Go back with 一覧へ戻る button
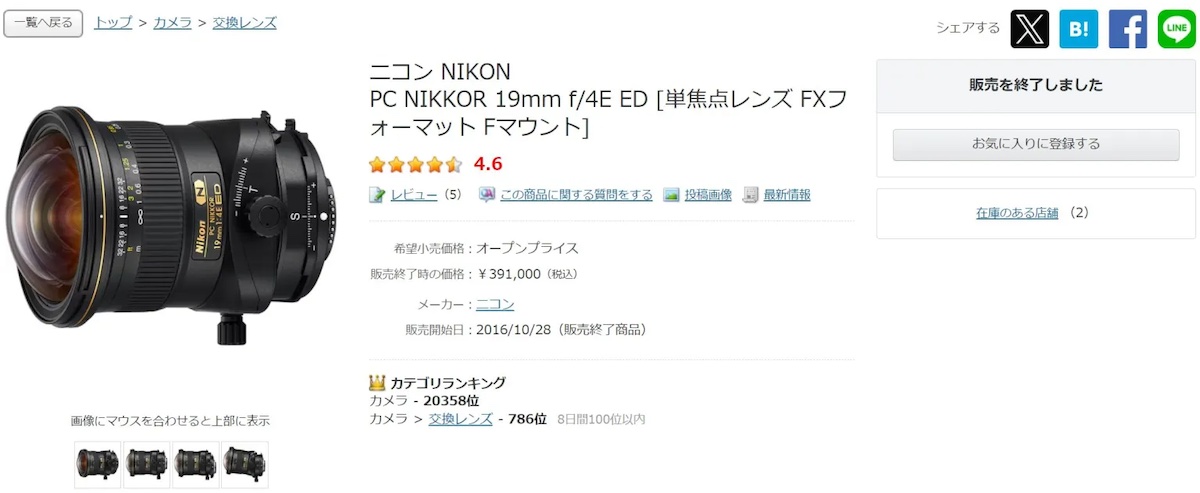Viewport: 1200px width, 493px height. pyautogui.click(x=43, y=23)
